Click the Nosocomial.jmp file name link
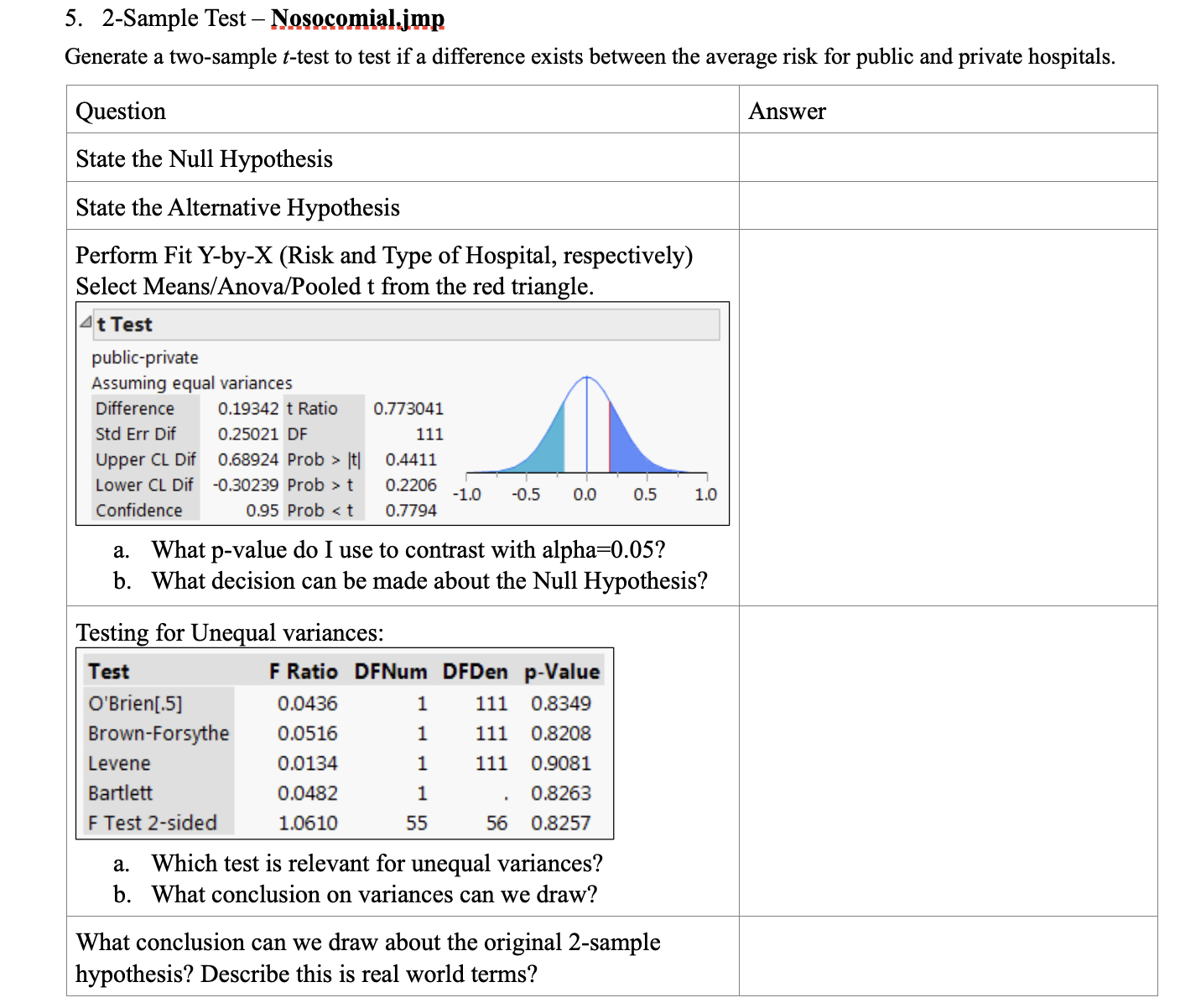The width and height of the screenshot is (1201, 1008). tap(359, 18)
